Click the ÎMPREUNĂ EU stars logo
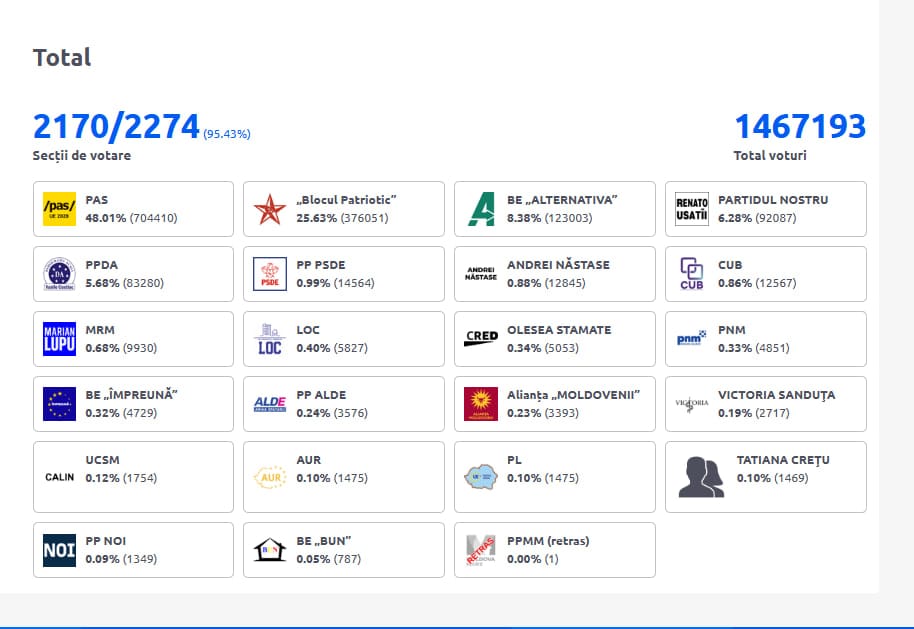Screen dimensions: 914x629 pyautogui.click(x=59, y=404)
